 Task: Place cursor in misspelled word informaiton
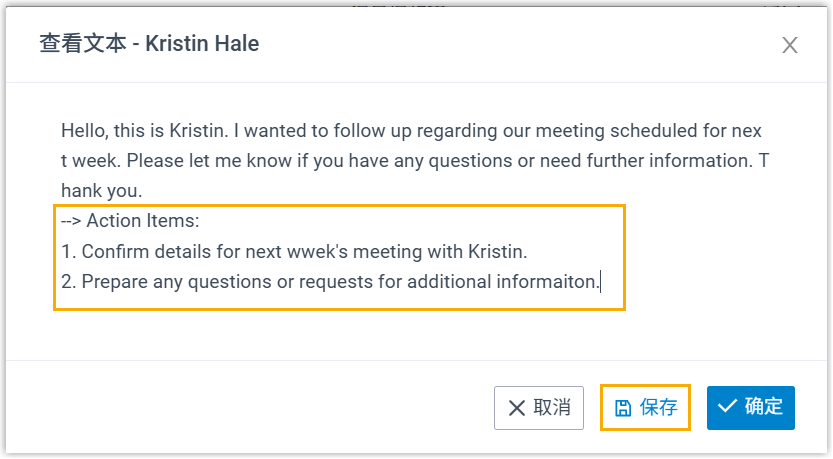[548, 281]
